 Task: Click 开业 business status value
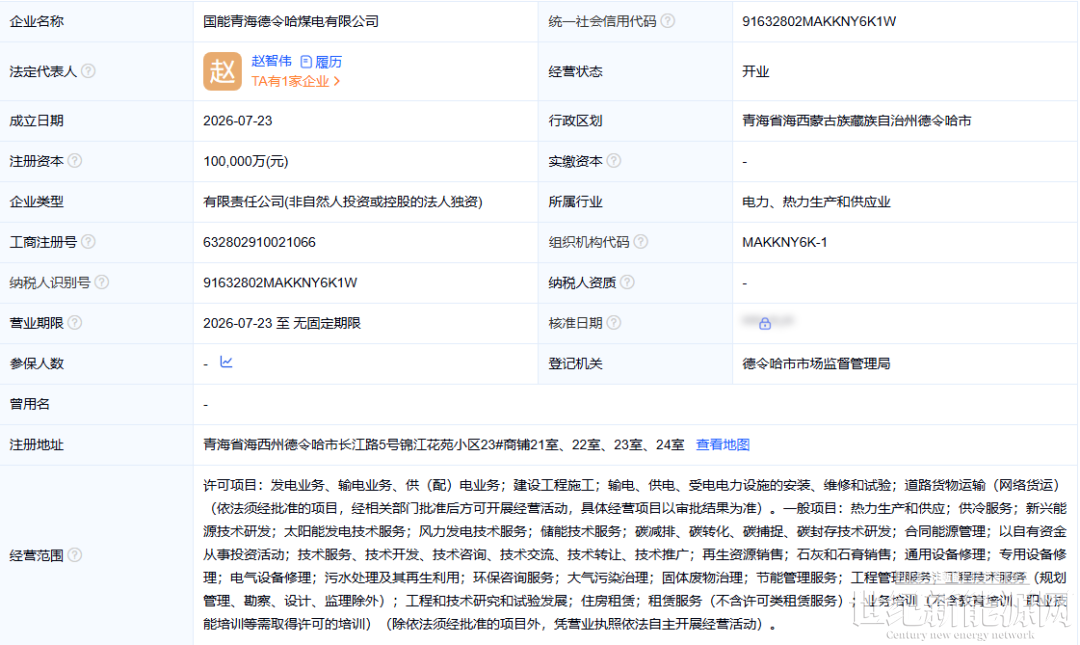(756, 71)
